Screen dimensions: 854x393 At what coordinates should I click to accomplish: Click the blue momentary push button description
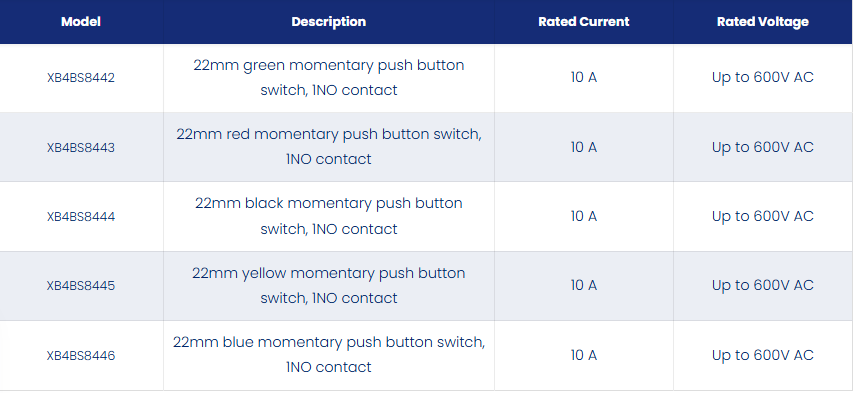click(328, 354)
